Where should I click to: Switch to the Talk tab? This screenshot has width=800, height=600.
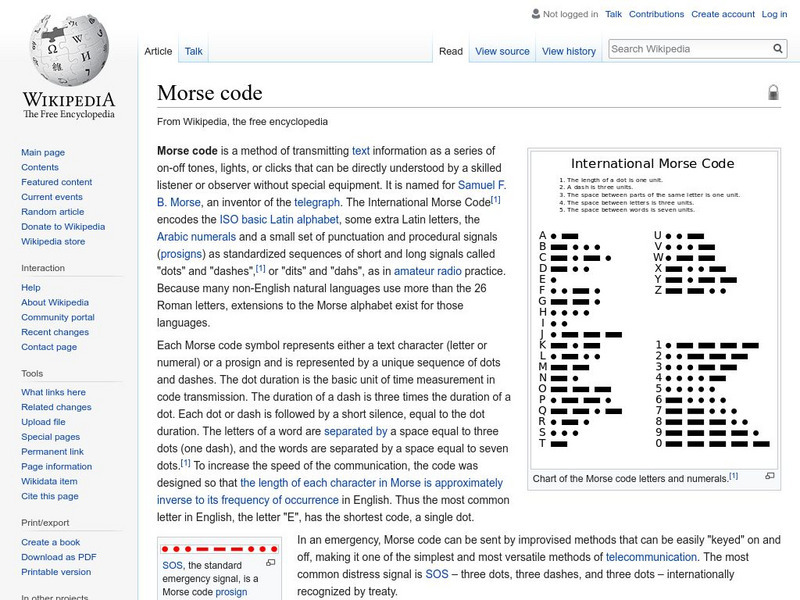192,51
